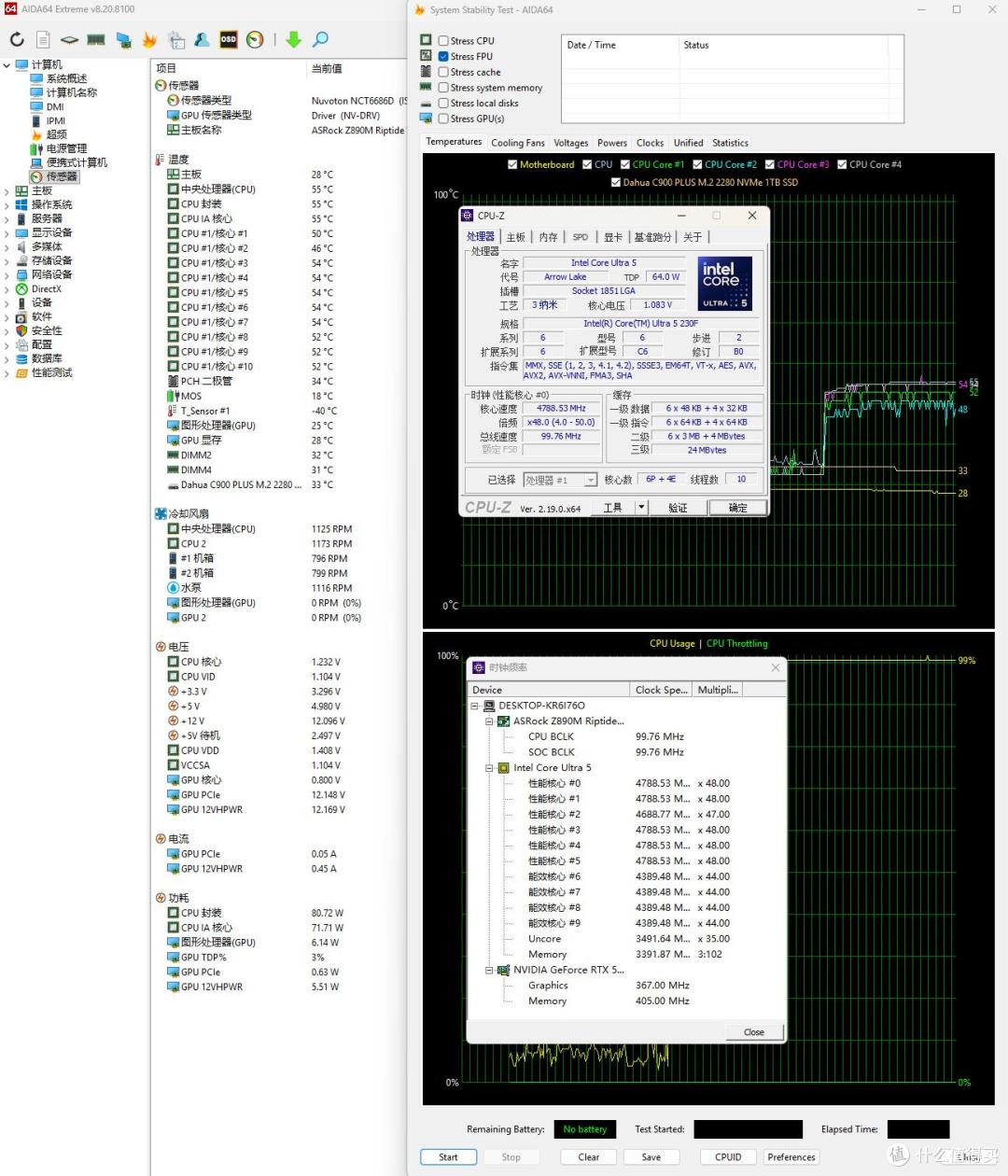The height and width of the screenshot is (1176, 1008).
Task: Click the Refresh icon in AIDA64 toolbar
Action: [17, 40]
